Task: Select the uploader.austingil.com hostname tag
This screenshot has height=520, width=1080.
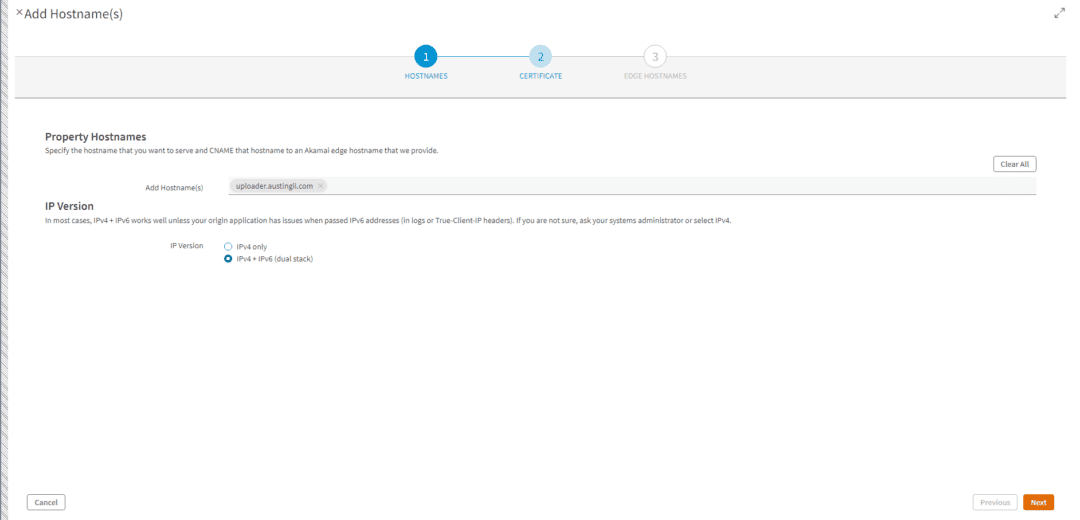Action: [x=274, y=186]
